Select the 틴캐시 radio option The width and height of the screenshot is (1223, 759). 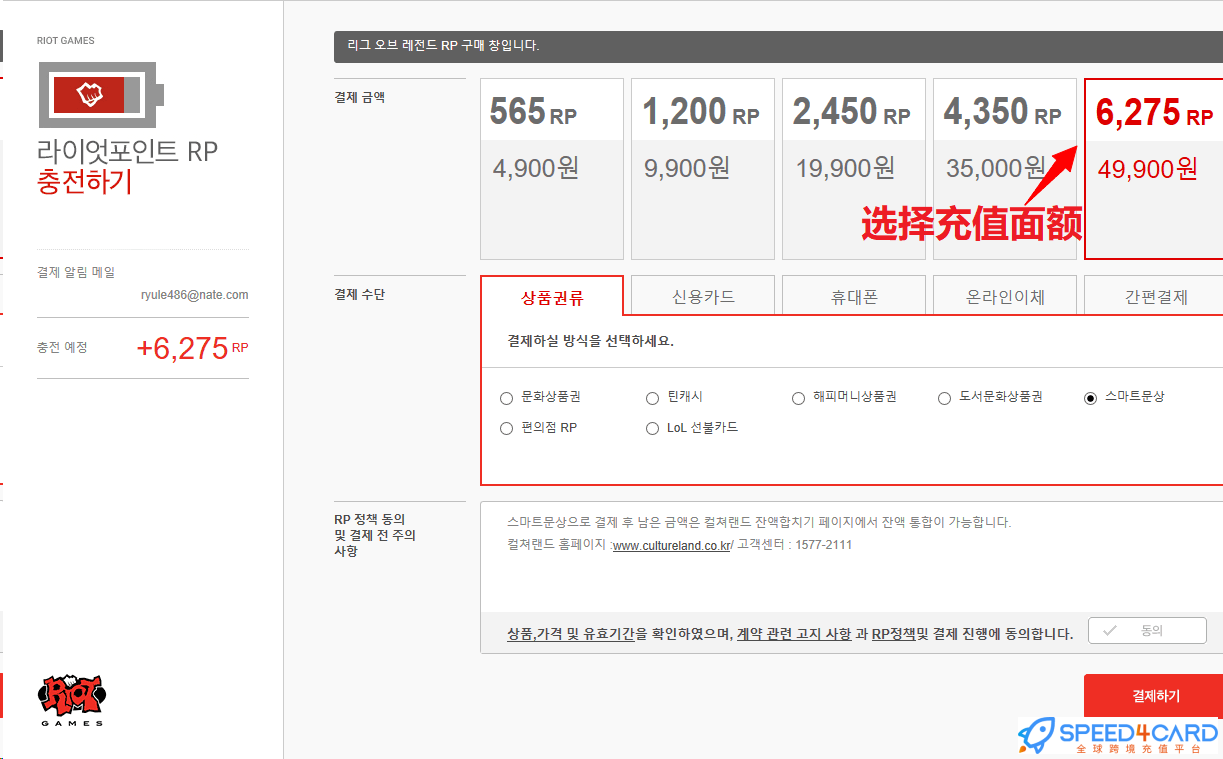click(652, 398)
